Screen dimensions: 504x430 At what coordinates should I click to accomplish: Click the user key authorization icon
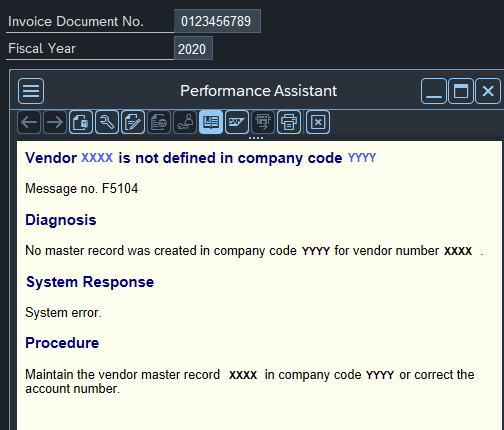click(185, 122)
